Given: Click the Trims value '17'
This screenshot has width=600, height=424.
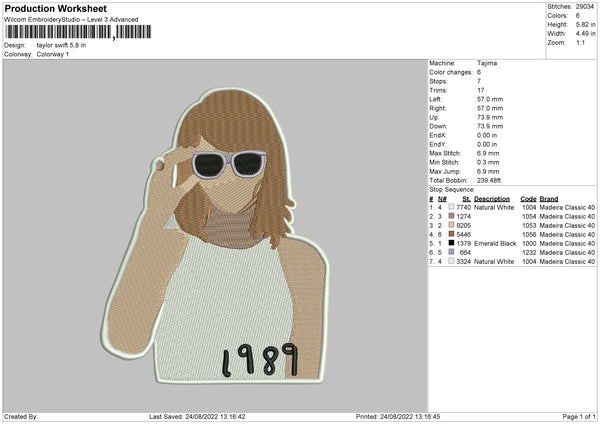Looking at the screenshot, I should (x=481, y=90).
